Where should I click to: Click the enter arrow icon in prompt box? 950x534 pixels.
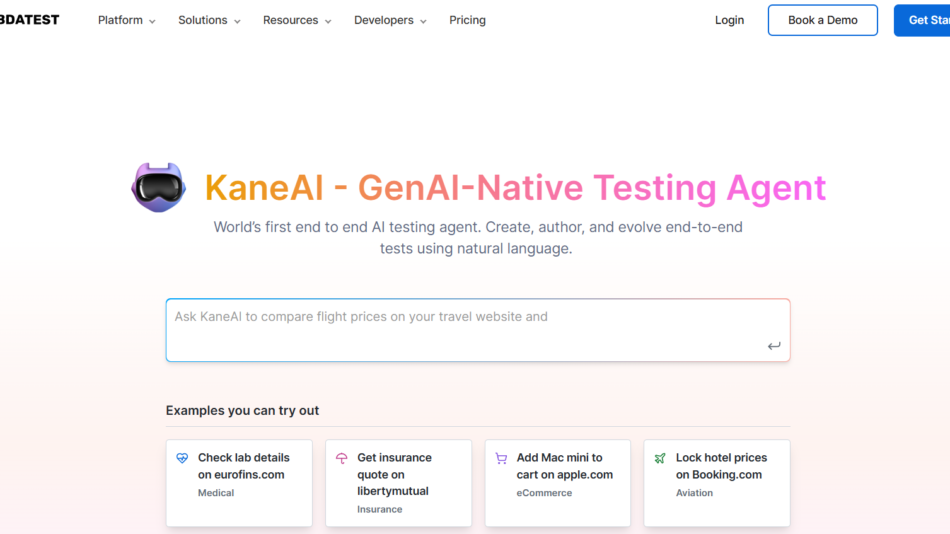[774, 346]
